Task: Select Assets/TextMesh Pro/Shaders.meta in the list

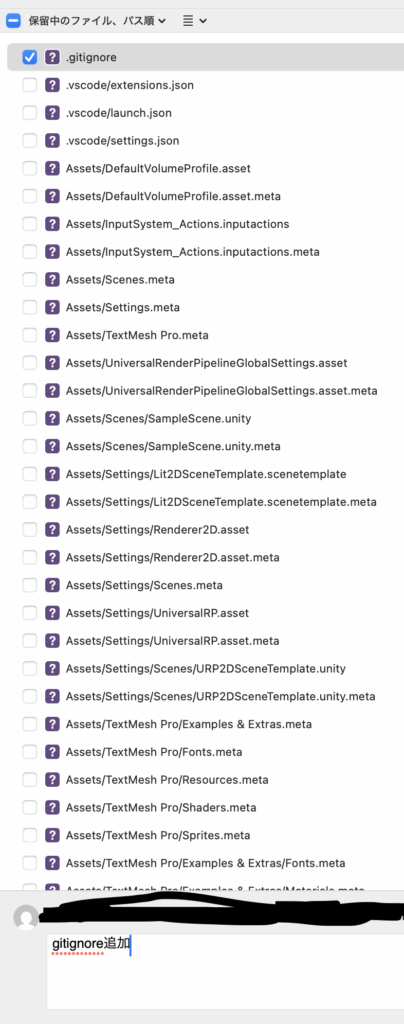Action: pos(206,807)
